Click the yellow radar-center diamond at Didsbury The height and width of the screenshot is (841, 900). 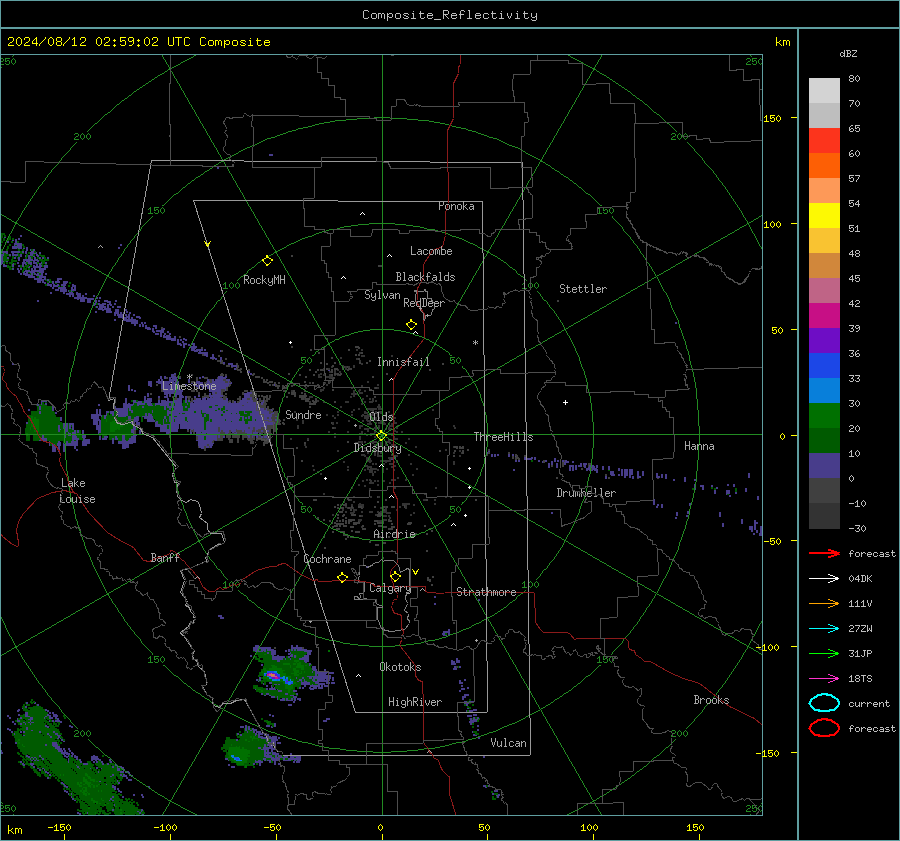tap(382, 435)
